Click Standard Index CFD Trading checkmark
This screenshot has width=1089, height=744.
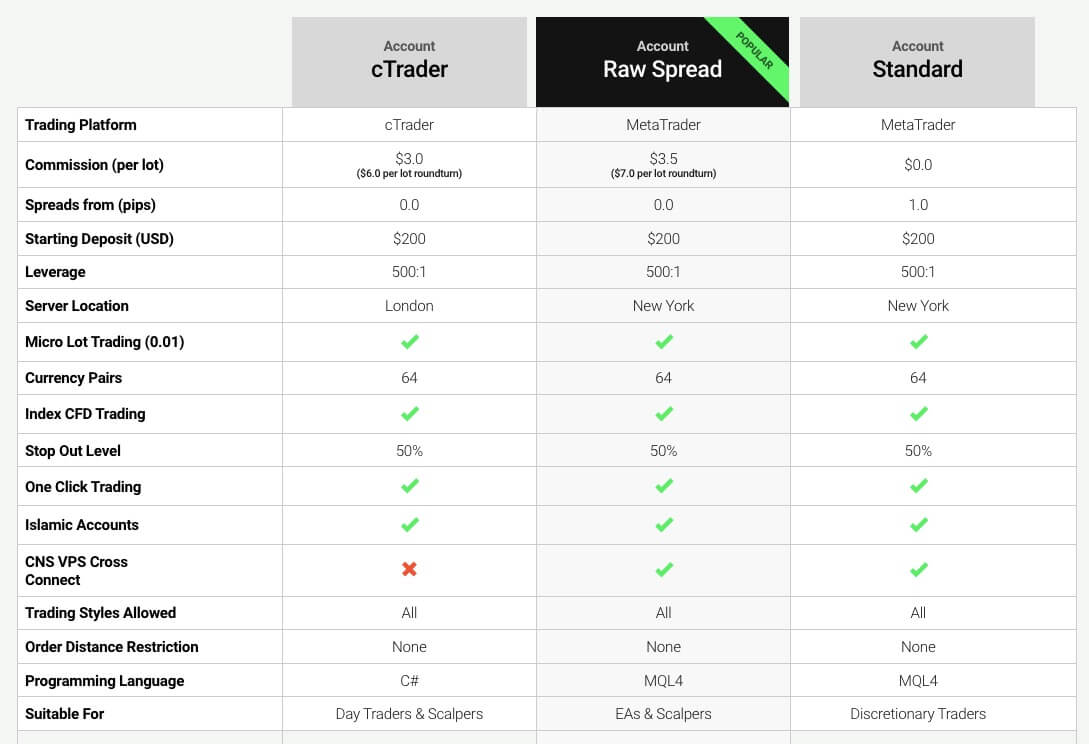pos(918,414)
